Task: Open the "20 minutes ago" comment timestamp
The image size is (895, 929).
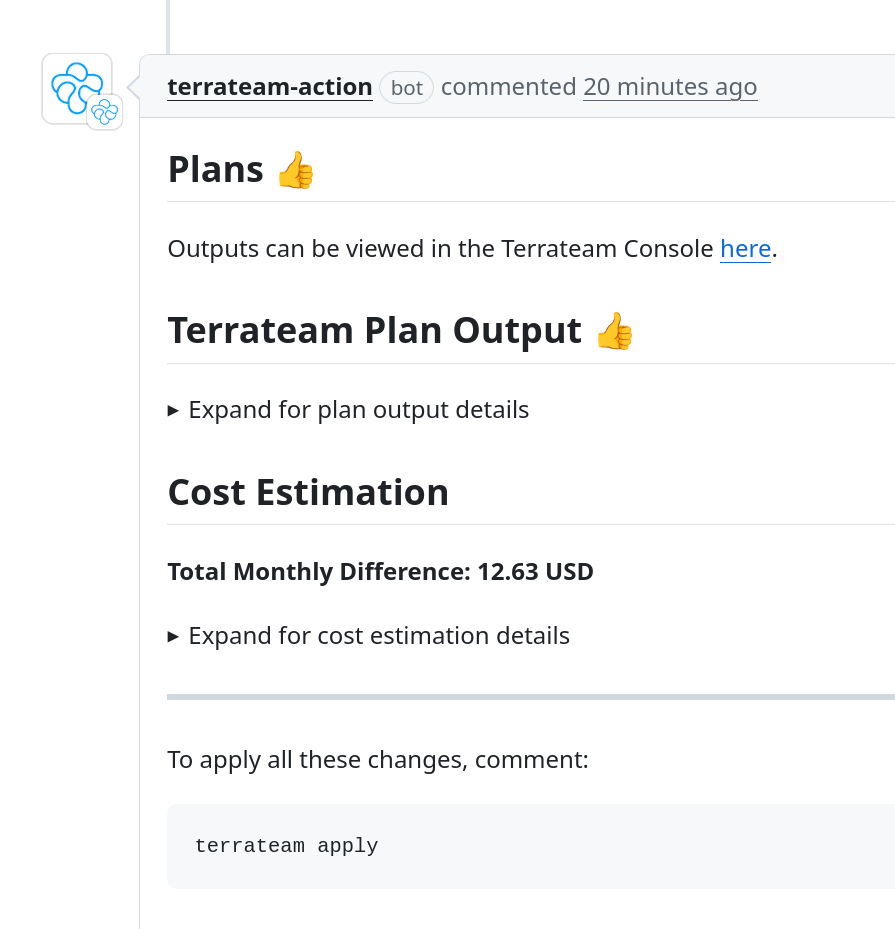Action: (x=670, y=87)
